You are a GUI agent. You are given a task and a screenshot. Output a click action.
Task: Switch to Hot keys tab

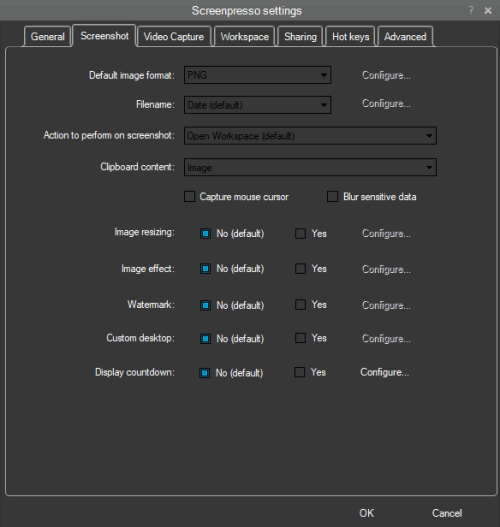(350, 36)
